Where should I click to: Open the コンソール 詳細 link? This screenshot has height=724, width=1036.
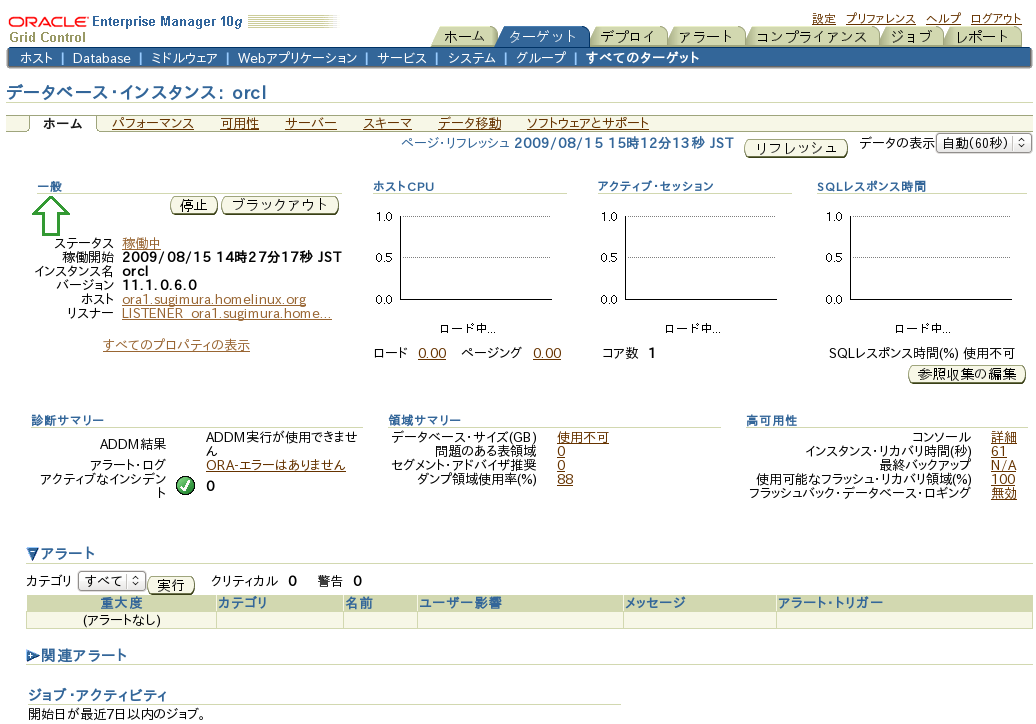point(1004,437)
